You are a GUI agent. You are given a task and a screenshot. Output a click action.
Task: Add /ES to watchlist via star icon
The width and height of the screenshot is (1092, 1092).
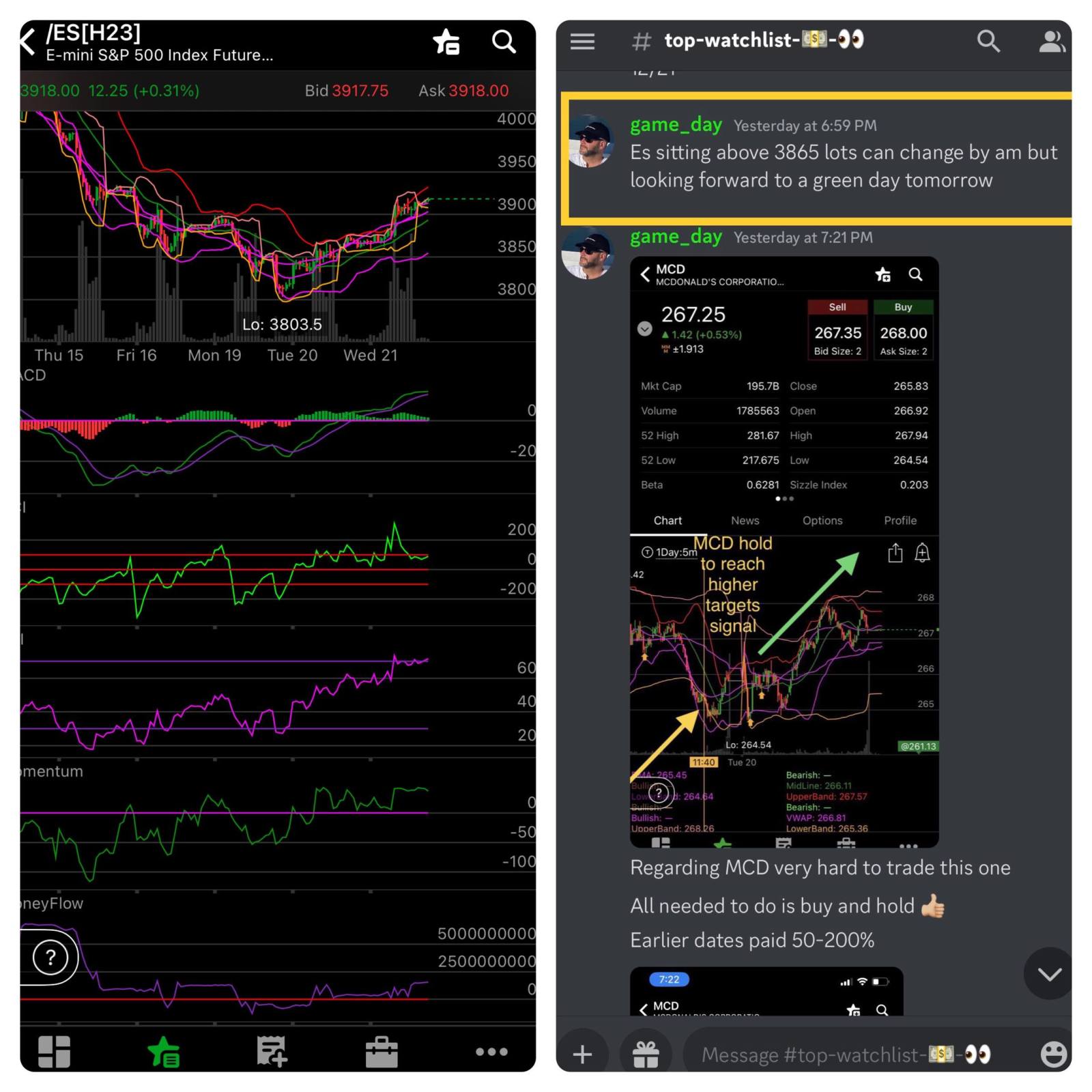coord(446,42)
